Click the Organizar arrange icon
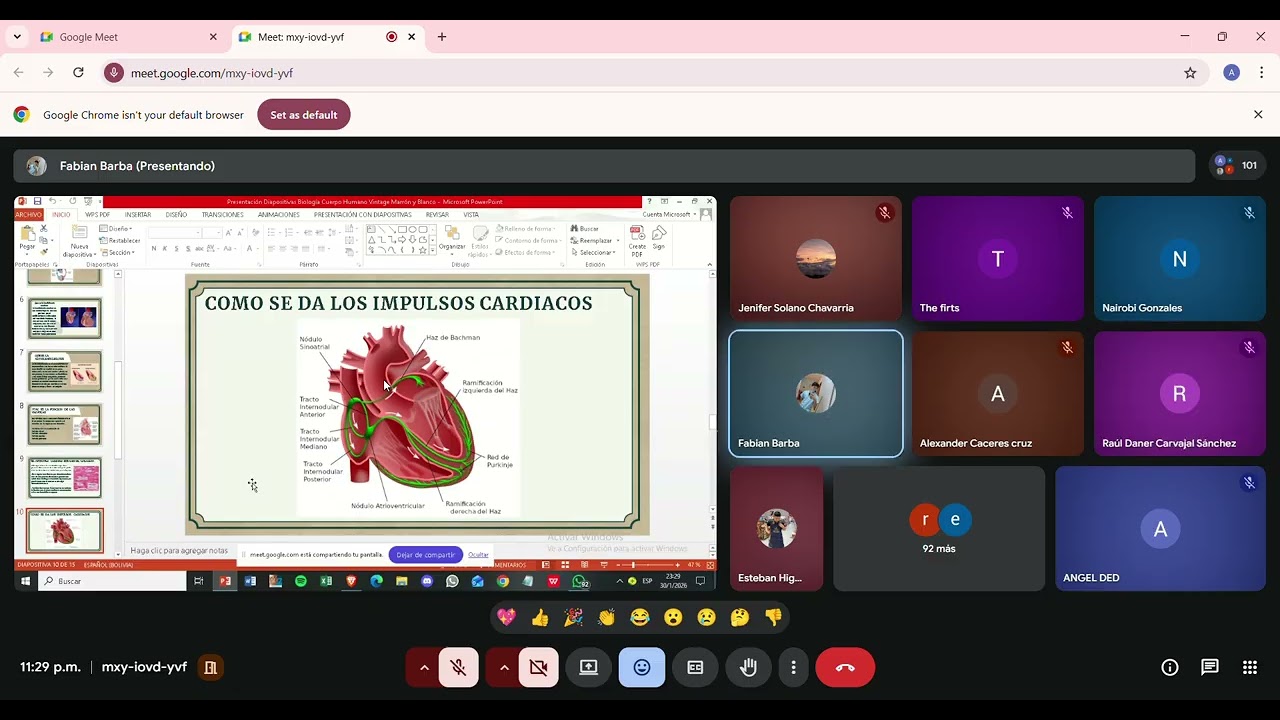This screenshot has width=1280, height=720. (452, 240)
